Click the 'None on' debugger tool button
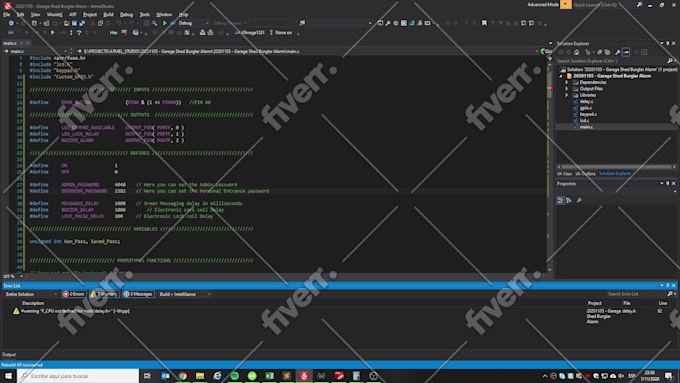The height and width of the screenshot is (383, 680). [x=281, y=33]
